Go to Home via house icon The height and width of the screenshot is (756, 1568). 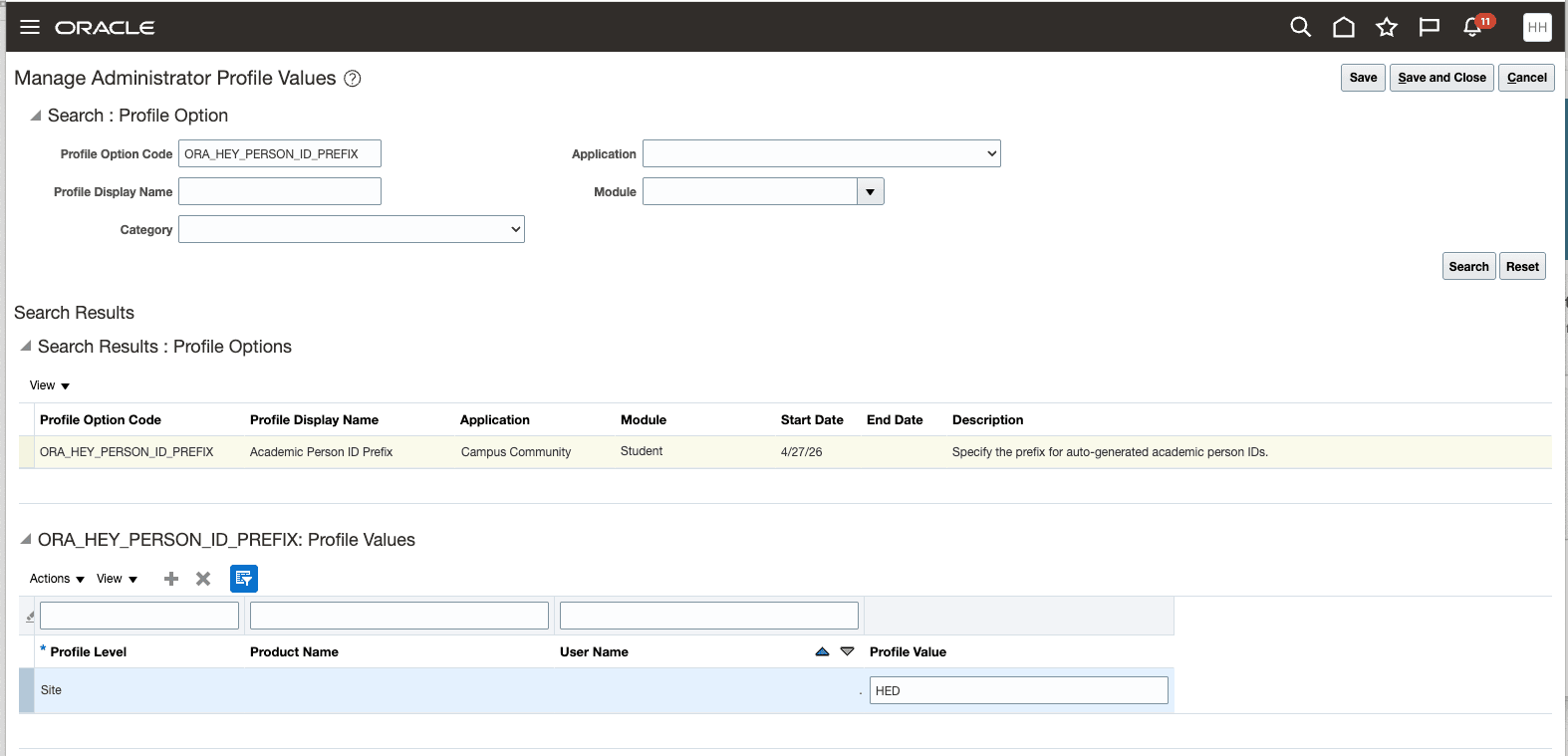1344,27
